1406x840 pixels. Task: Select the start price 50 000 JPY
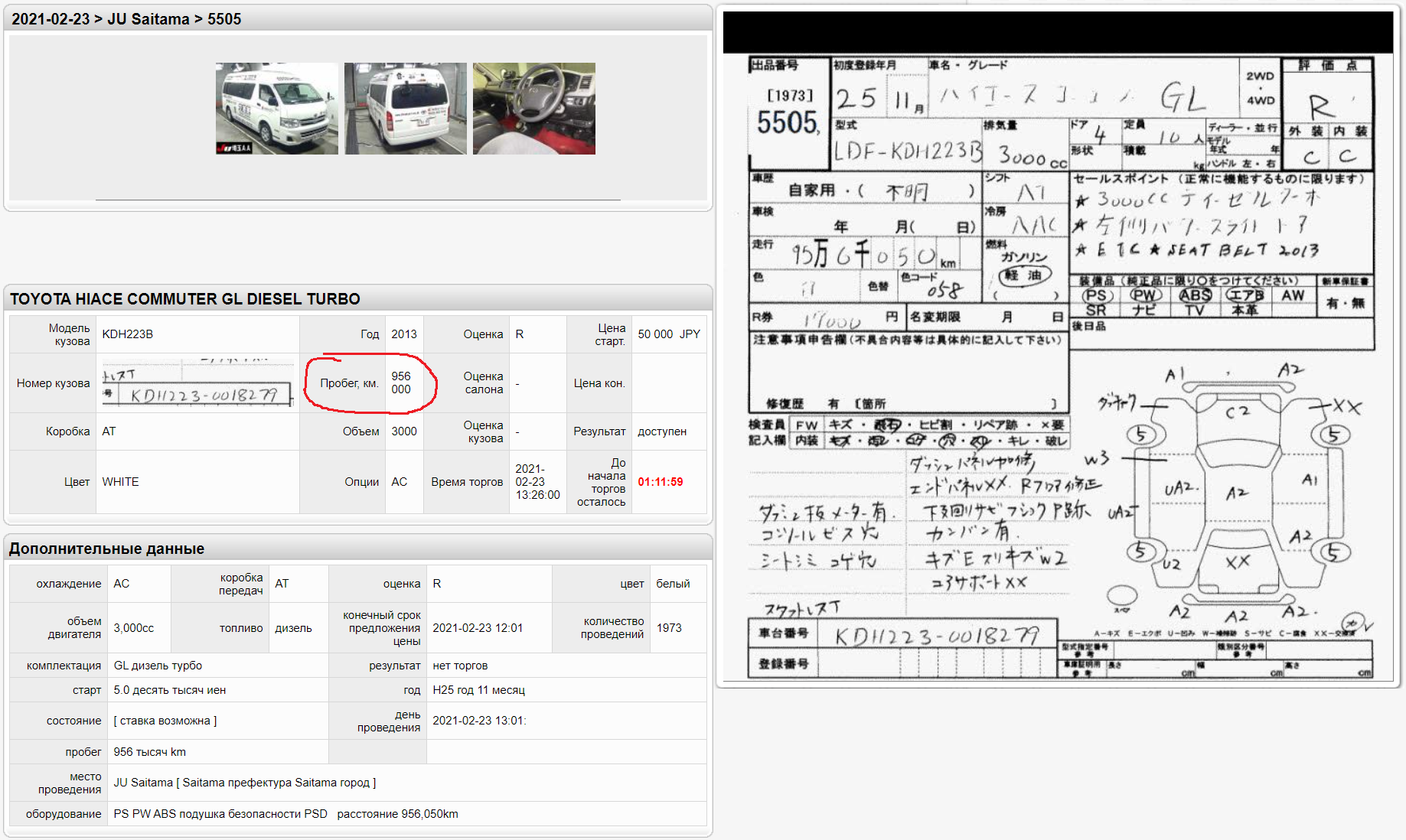click(669, 334)
